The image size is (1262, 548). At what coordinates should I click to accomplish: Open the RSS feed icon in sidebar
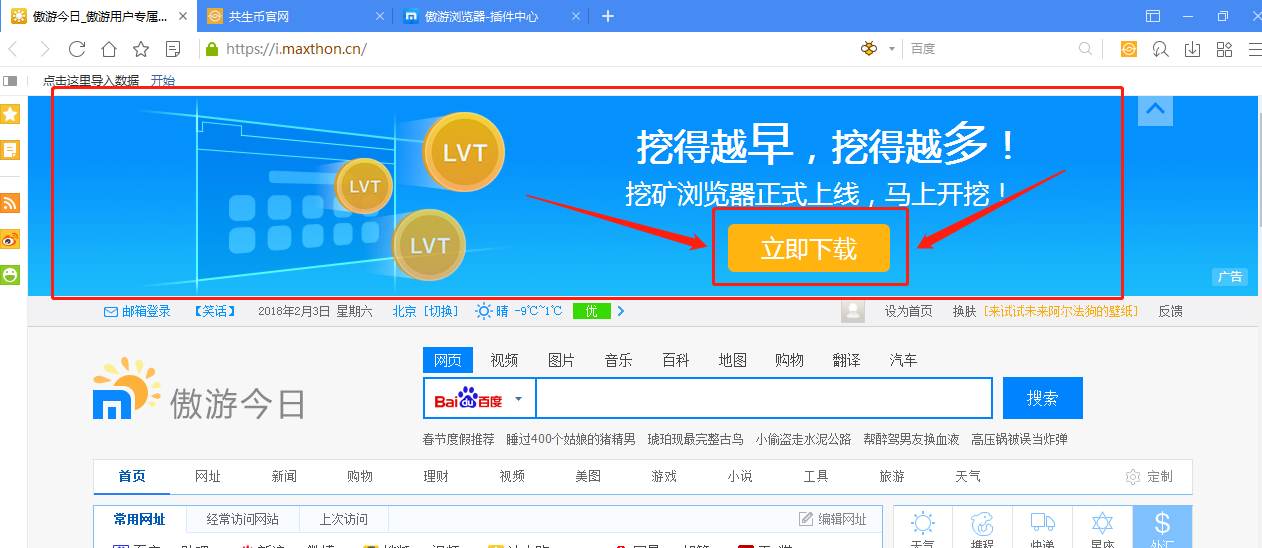11,203
